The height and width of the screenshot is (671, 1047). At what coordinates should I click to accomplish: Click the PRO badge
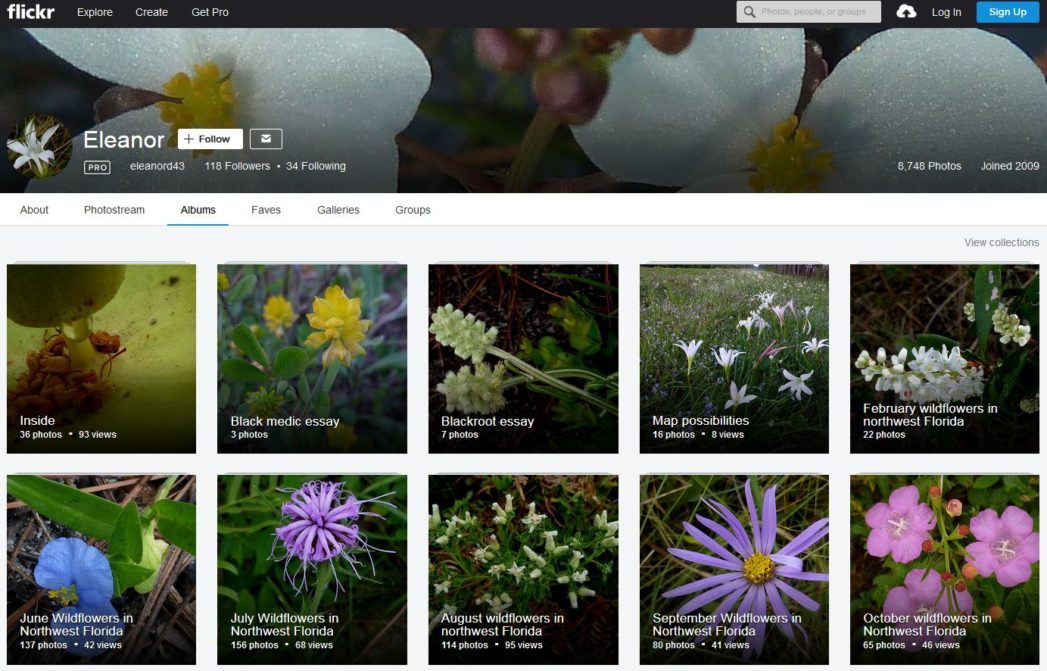pos(97,167)
